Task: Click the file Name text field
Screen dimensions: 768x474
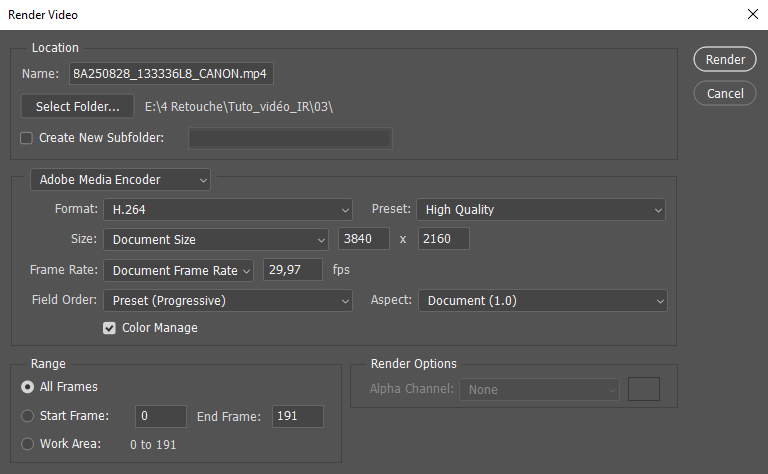Action: [171, 74]
